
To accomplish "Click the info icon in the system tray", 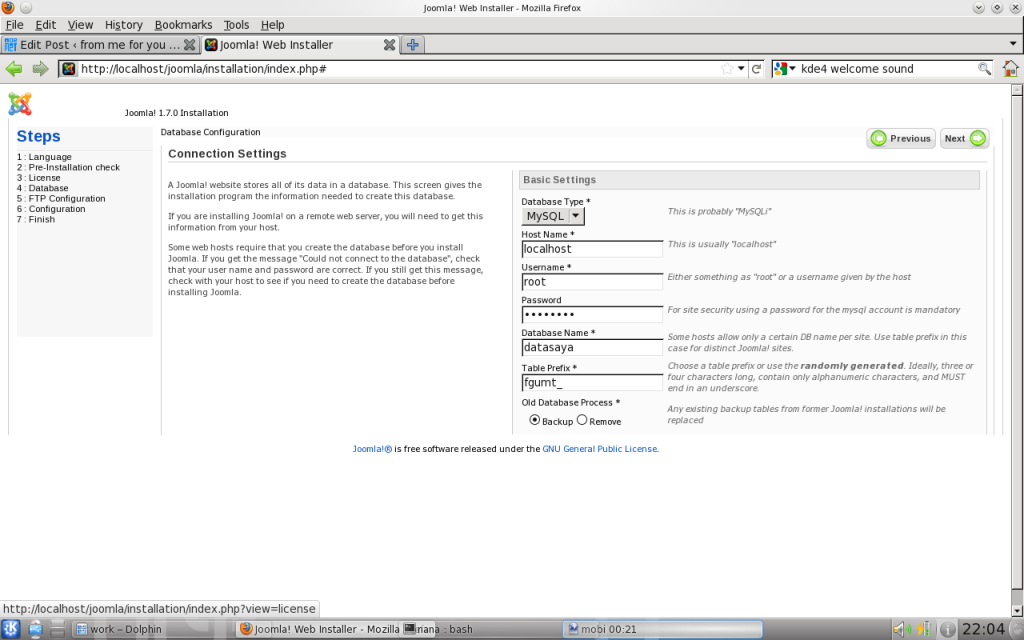I will point(947,629).
